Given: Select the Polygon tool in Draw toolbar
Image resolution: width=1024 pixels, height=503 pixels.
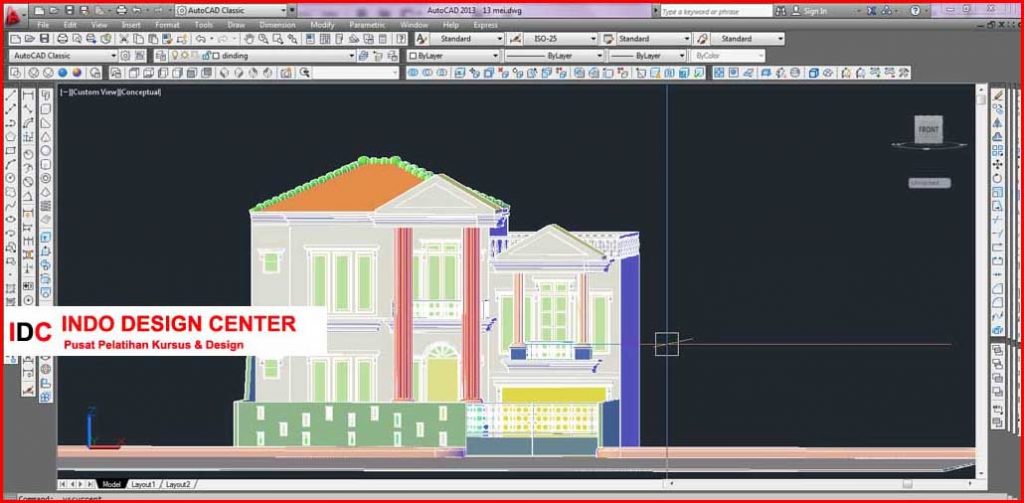Looking at the screenshot, I should 10,137.
